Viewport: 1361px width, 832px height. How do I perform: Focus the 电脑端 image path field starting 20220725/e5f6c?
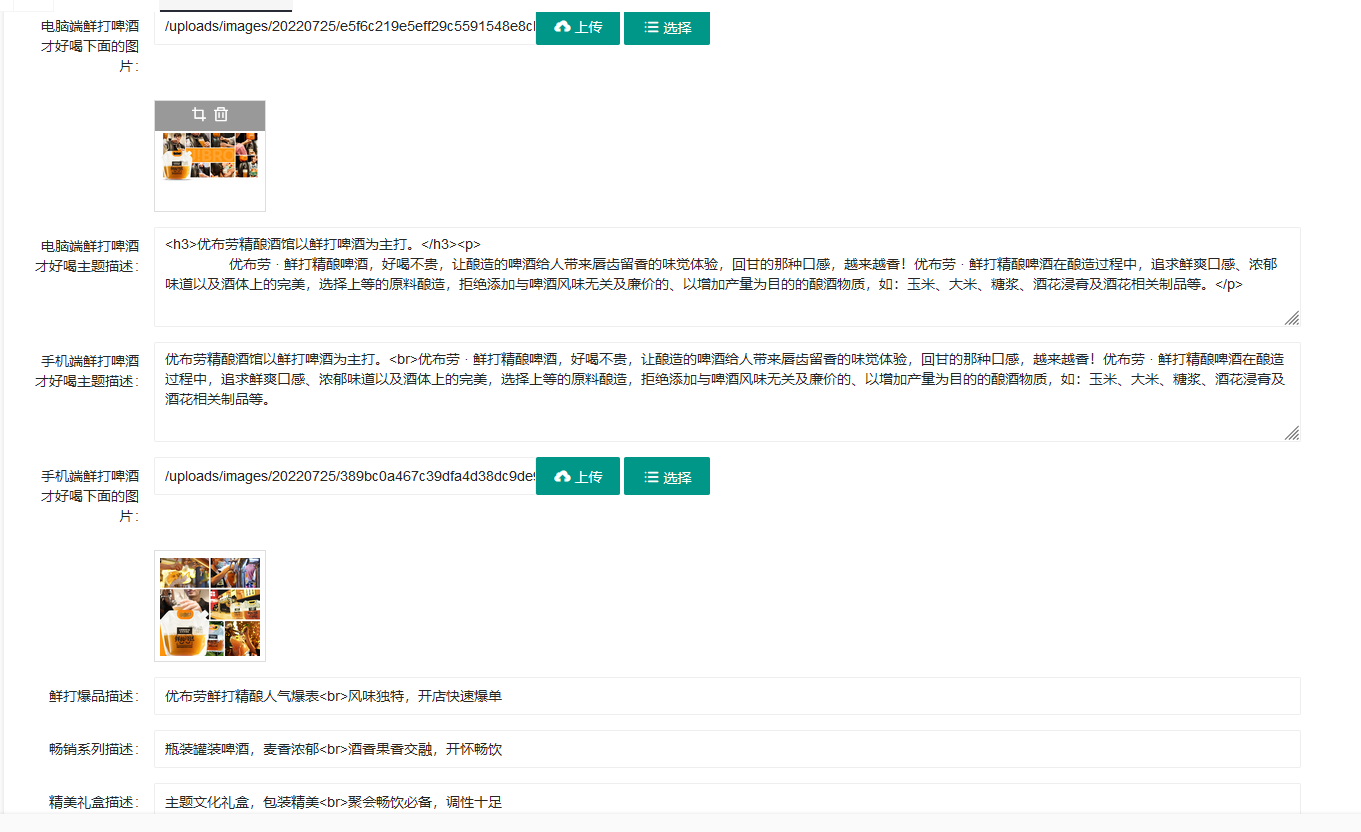(345, 27)
